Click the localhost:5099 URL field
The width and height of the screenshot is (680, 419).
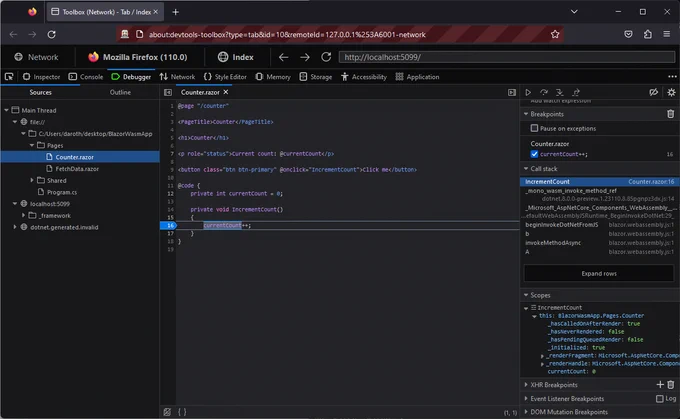click(x=507, y=57)
